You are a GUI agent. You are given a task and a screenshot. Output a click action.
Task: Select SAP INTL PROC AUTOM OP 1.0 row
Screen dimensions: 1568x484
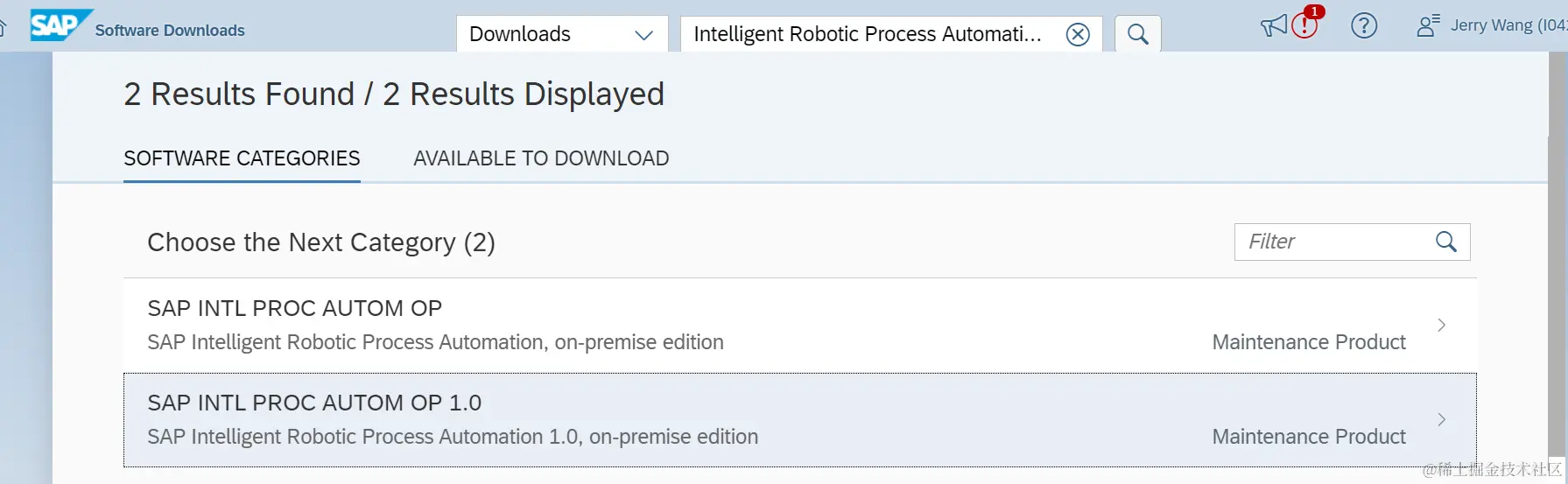pos(613,420)
